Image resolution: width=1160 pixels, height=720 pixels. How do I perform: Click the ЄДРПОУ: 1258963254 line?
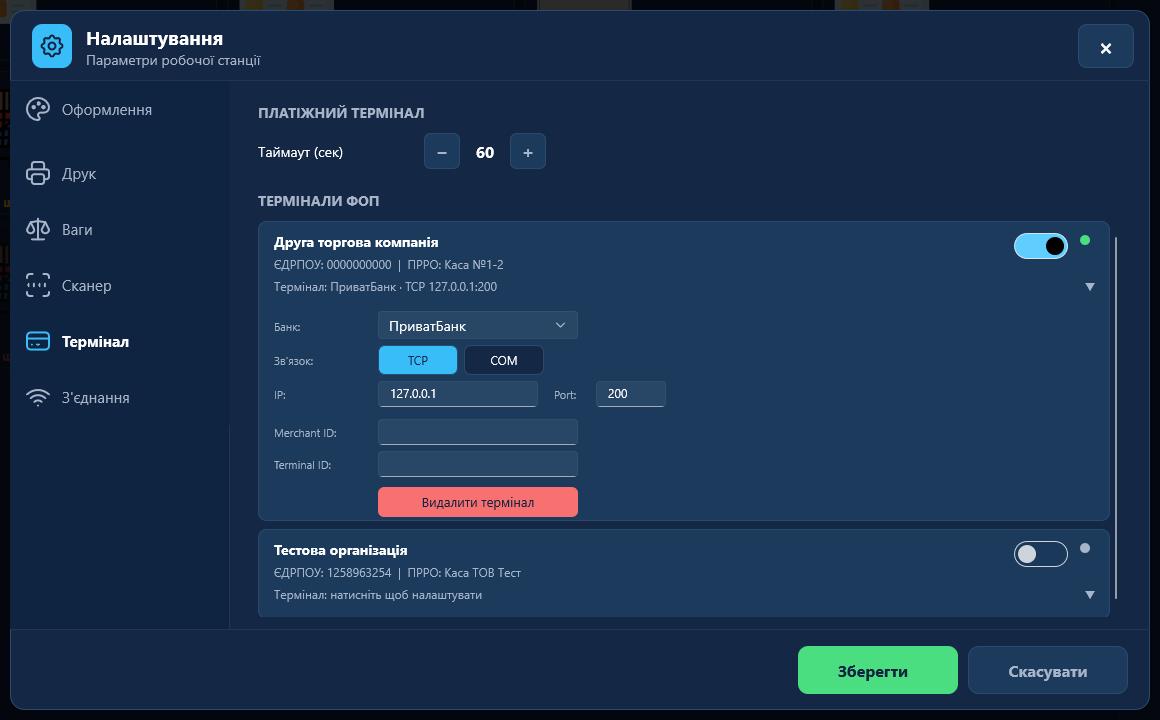[x=397, y=573]
